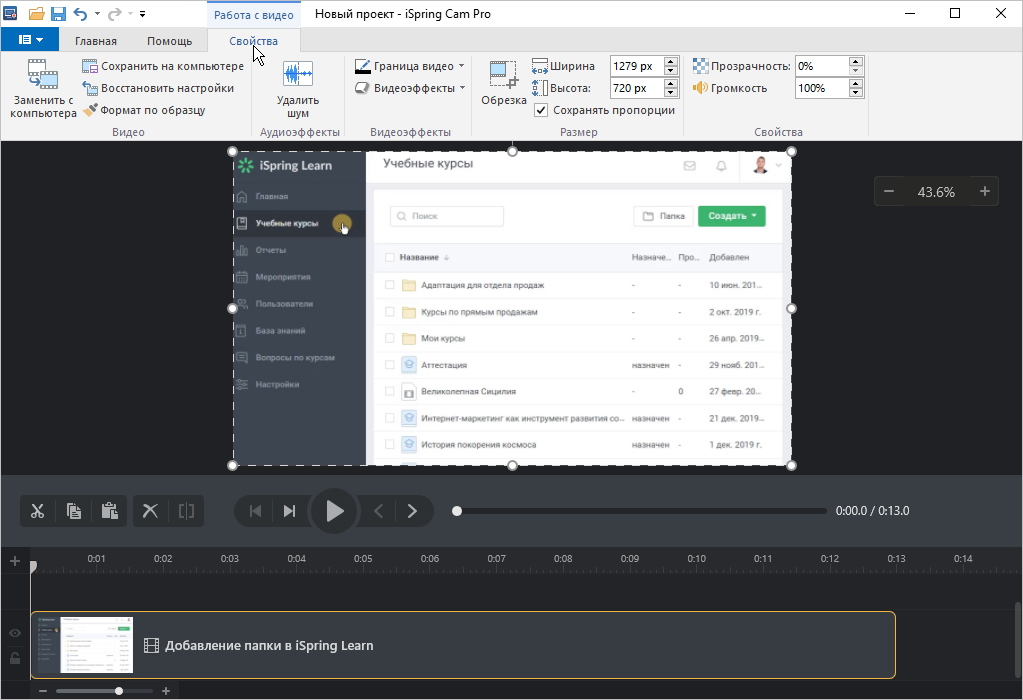Jump to the end of the video
The image size is (1023, 700).
click(290, 511)
